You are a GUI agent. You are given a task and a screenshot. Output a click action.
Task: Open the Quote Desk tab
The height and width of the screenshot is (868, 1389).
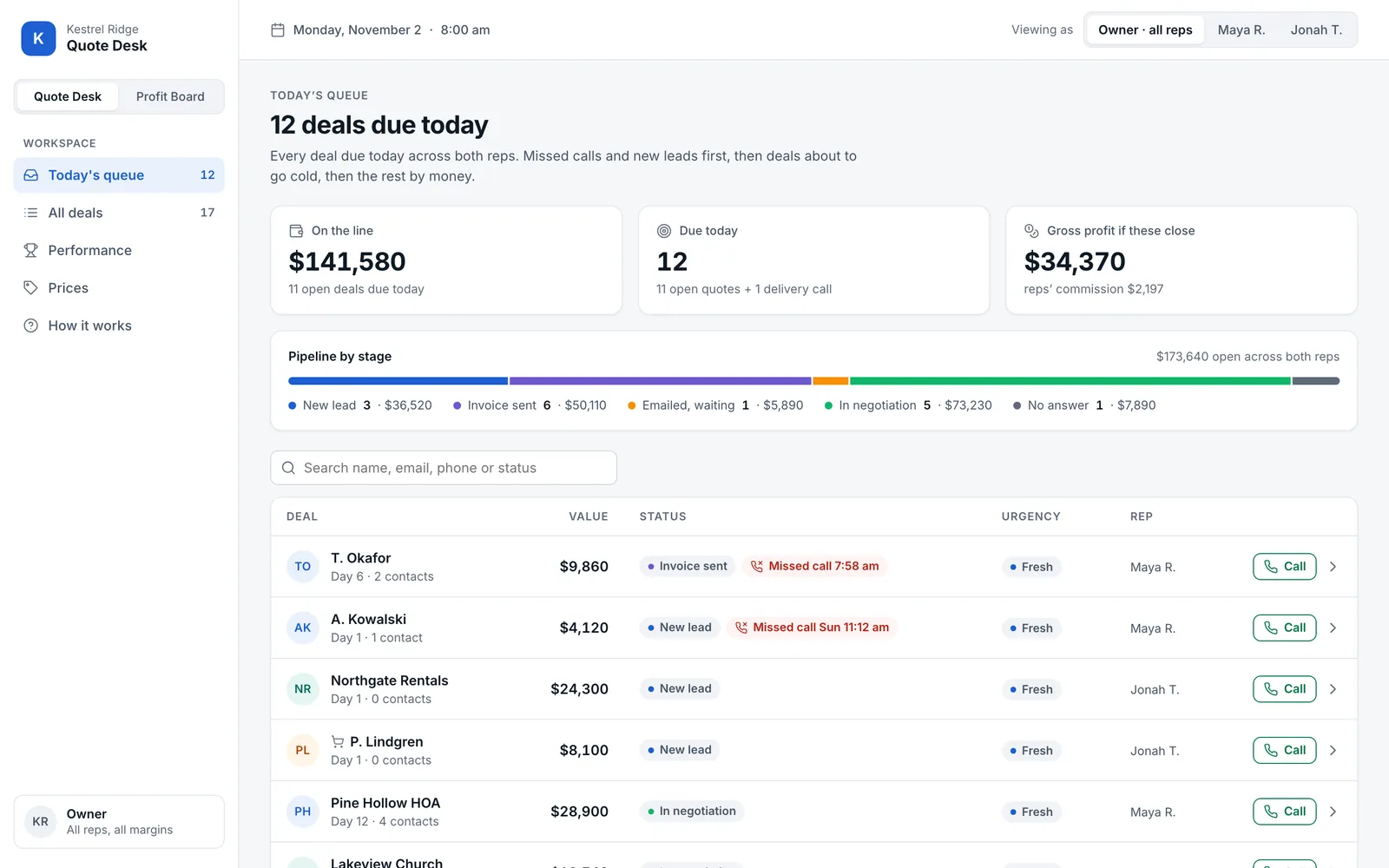point(68,96)
